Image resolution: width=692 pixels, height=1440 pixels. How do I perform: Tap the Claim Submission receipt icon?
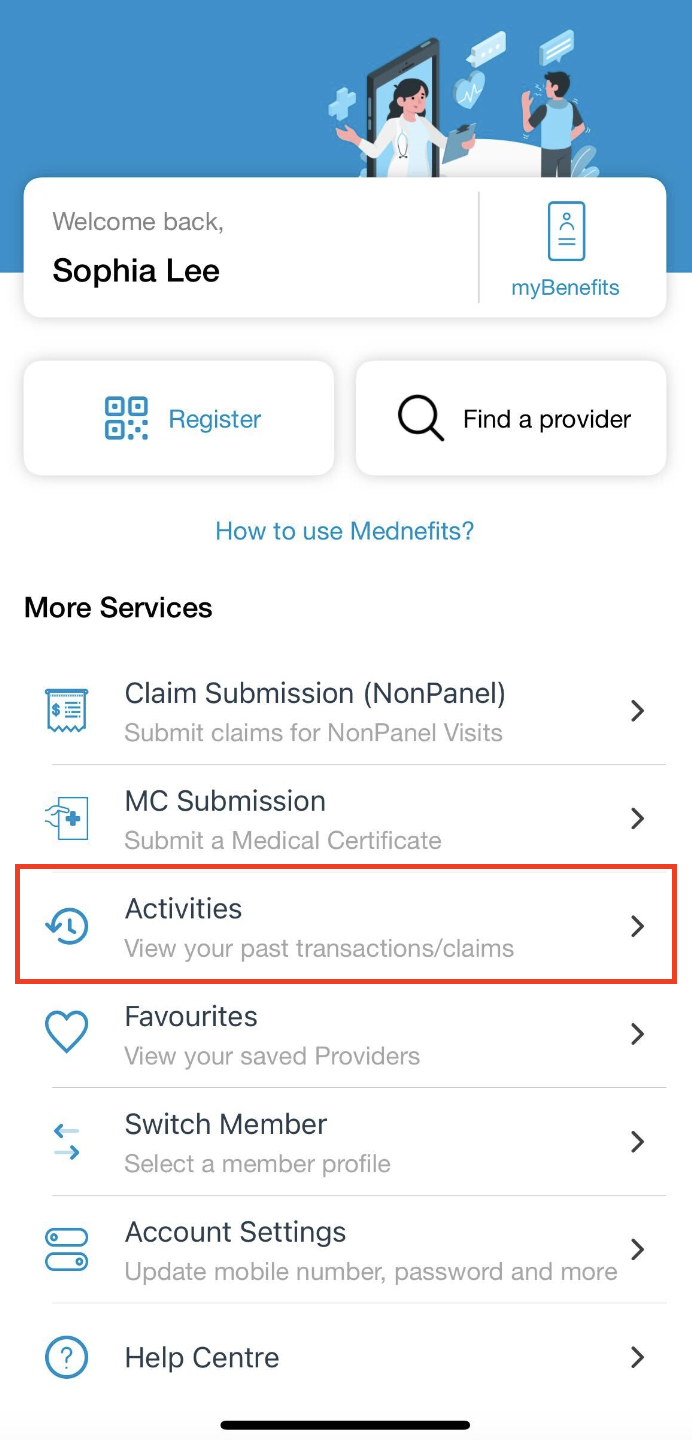(67, 711)
